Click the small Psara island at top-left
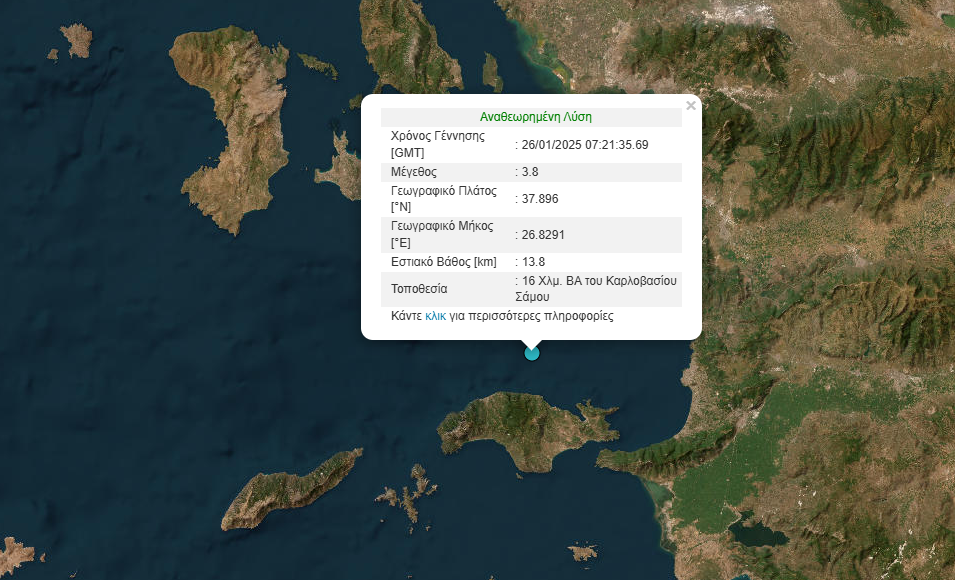Viewport: 955px width, 580px height. click(x=76, y=40)
